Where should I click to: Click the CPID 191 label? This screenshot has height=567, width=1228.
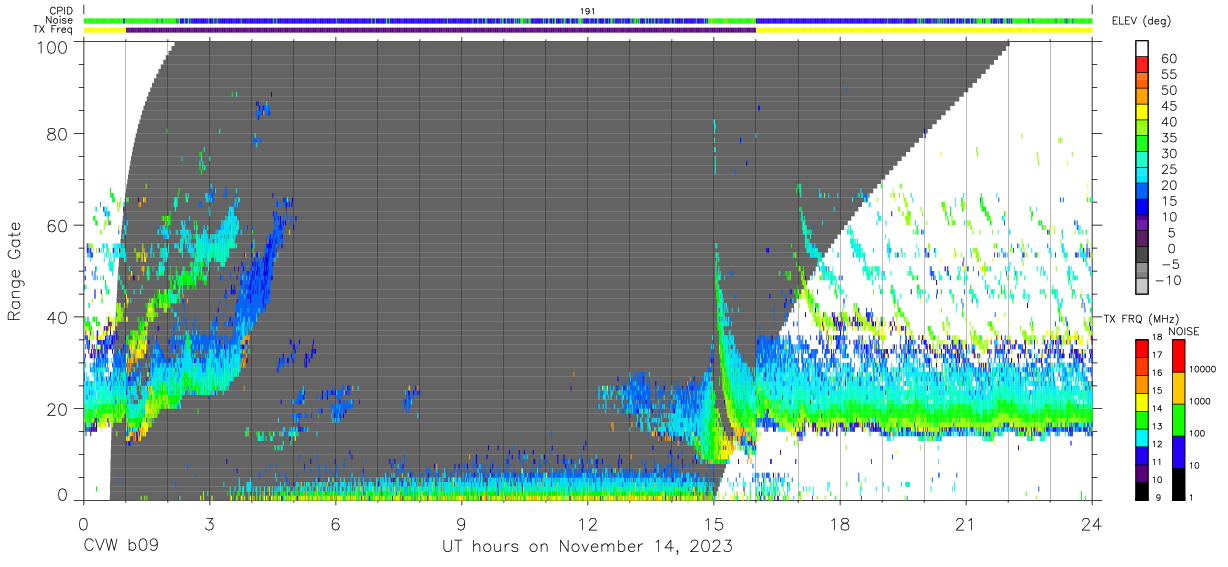click(x=588, y=11)
